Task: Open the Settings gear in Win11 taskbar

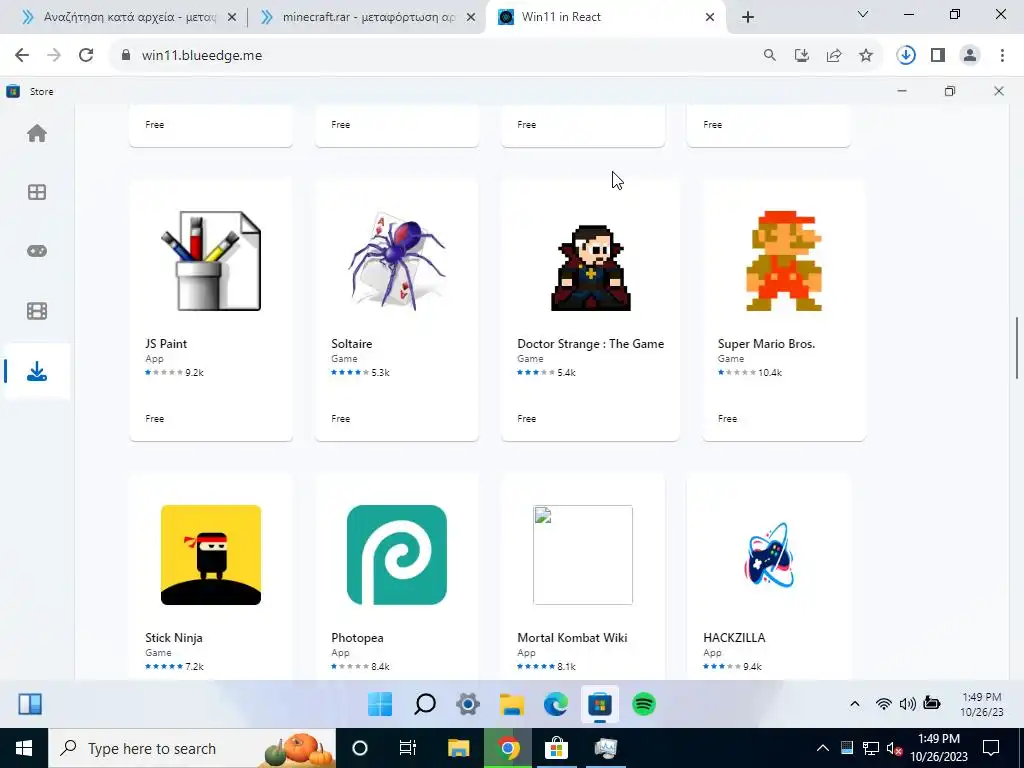Action: click(x=468, y=704)
